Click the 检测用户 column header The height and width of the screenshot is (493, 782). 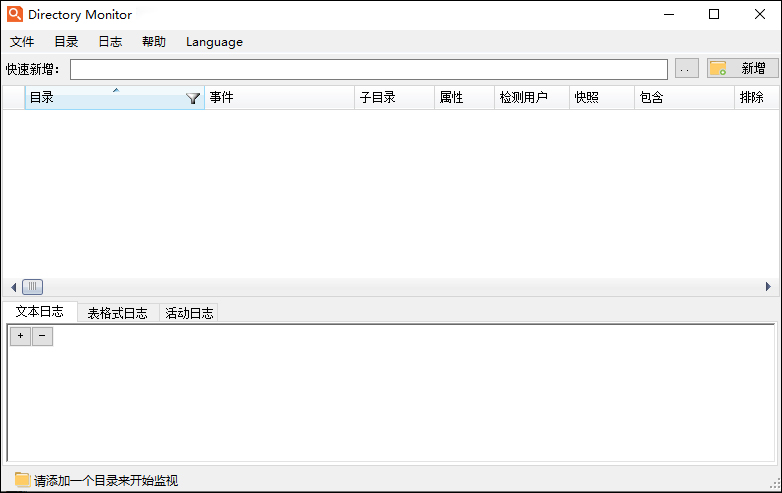click(x=532, y=97)
